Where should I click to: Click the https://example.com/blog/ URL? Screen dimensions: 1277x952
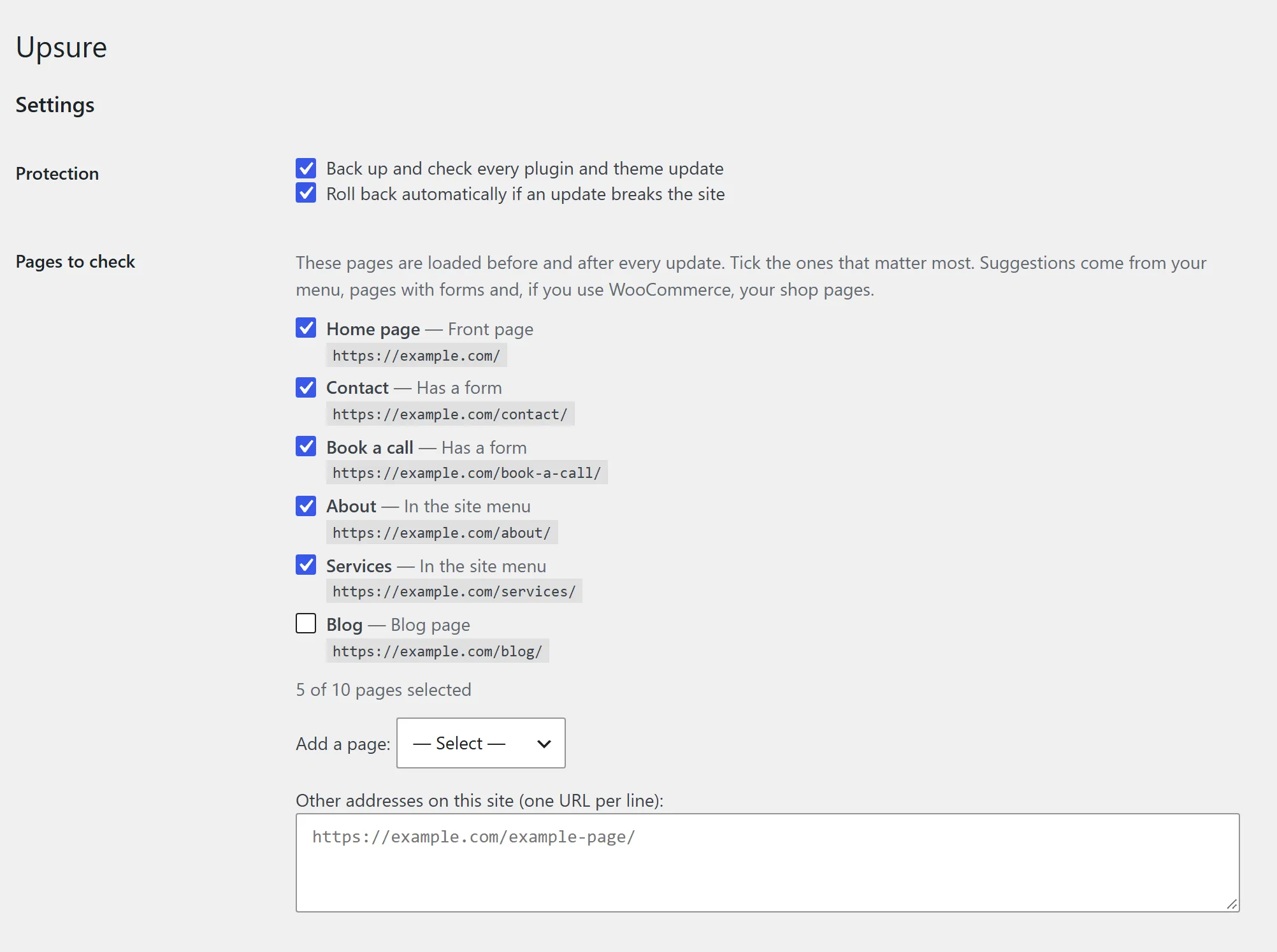(x=437, y=651)
